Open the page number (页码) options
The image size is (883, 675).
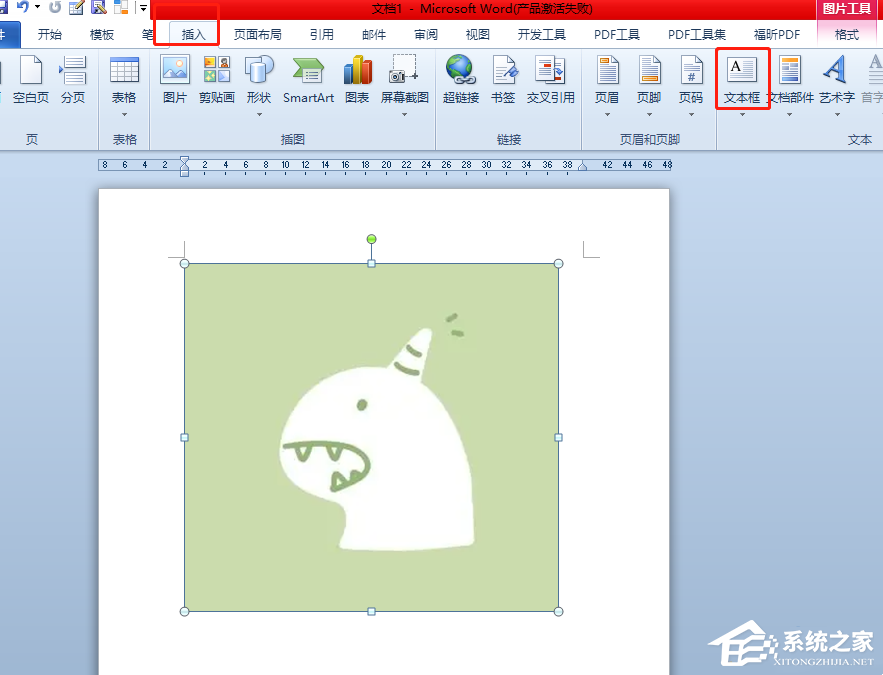pos(691,80)
